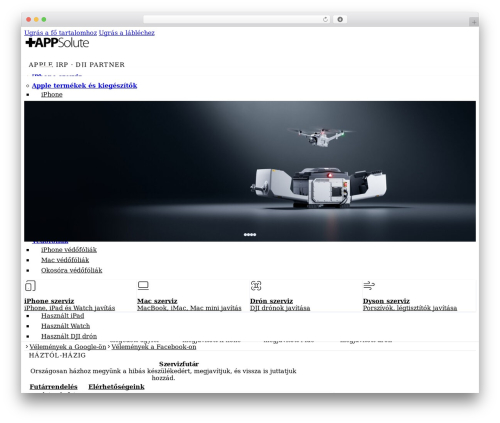500x423 pixels.
Task: Open 'Használt DJI drón' menu item
Action: (69, 336)
